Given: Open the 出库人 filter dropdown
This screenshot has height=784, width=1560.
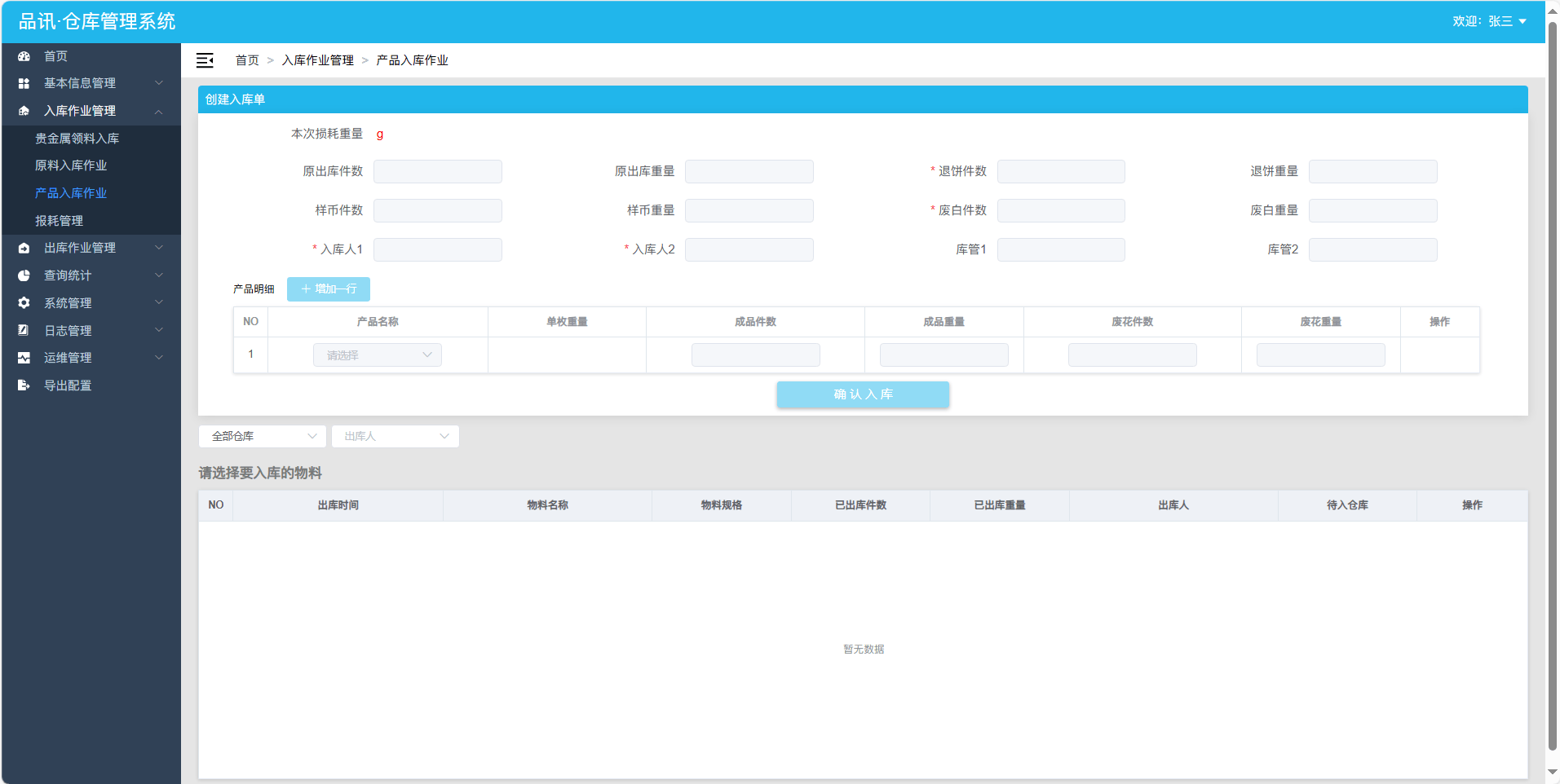Looking at the screenshot, I should (x=395, y=437).
